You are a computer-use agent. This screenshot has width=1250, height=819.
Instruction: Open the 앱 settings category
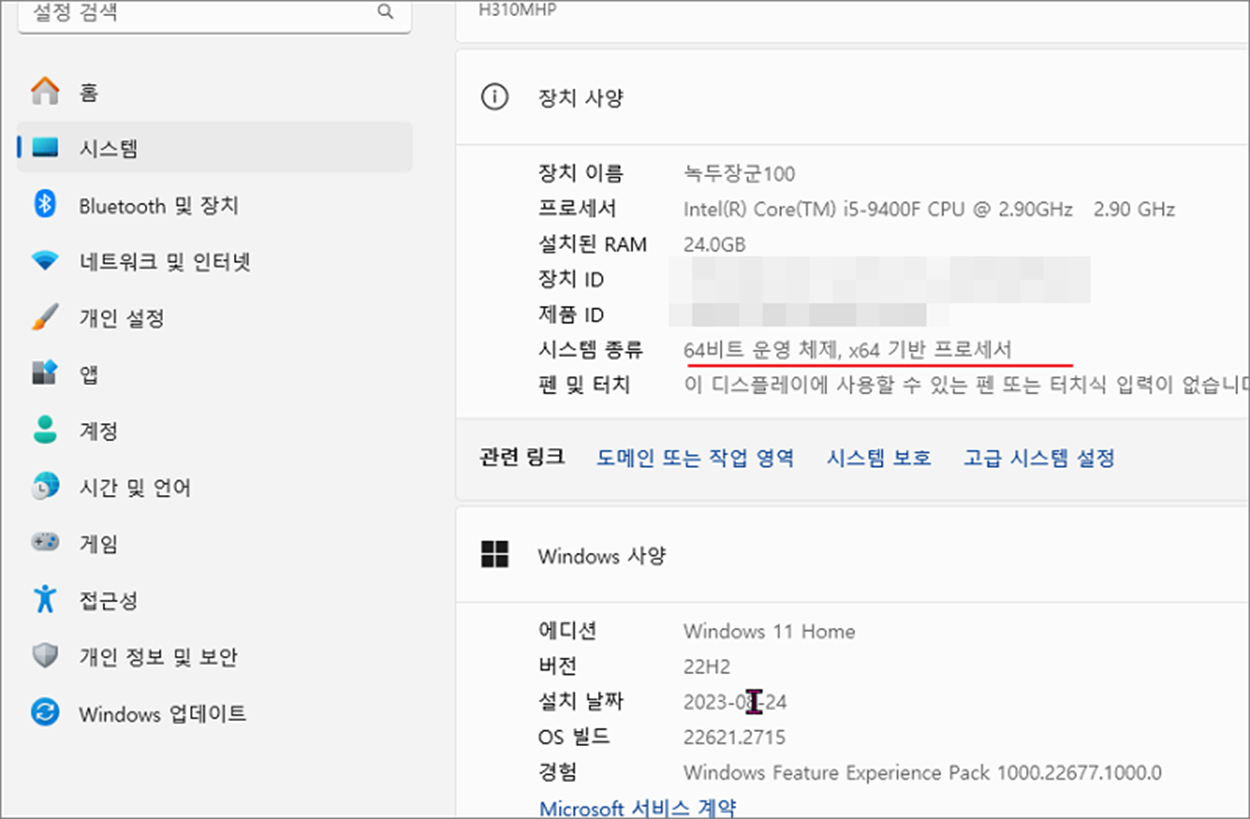(x=215, y=375)
